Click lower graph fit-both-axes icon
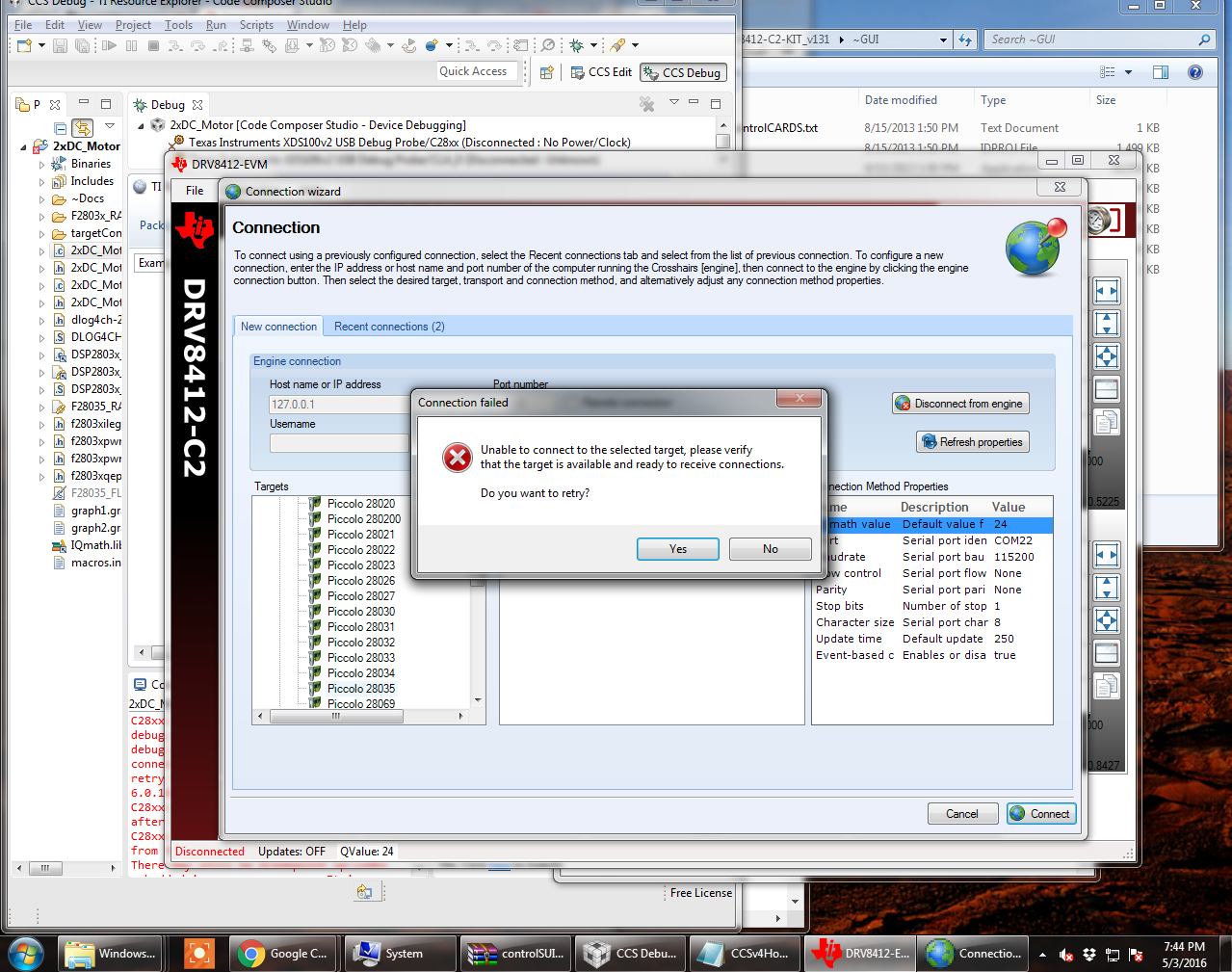The height and width of the screenshot is (972, 1232). (1107, 620)
